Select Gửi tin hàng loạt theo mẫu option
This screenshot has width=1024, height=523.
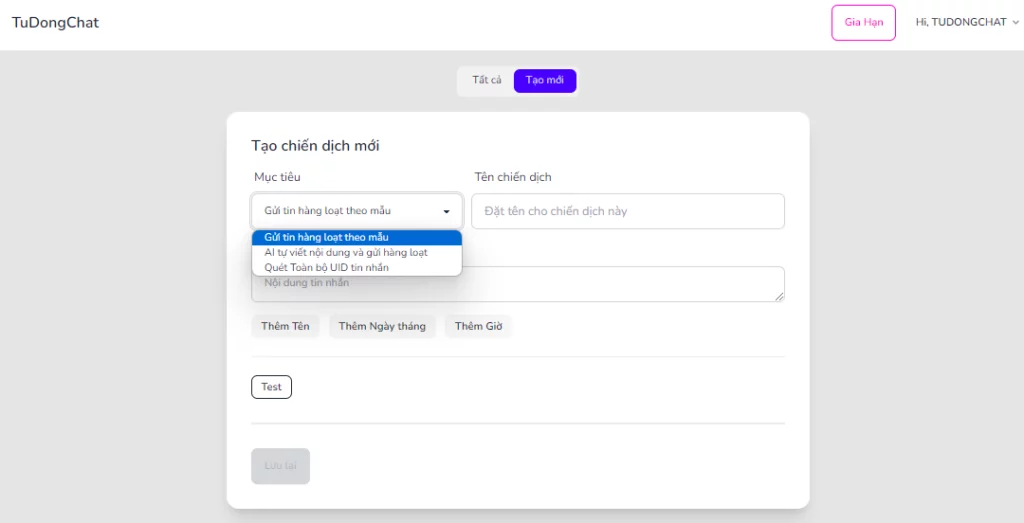click(x=357, y=237)
